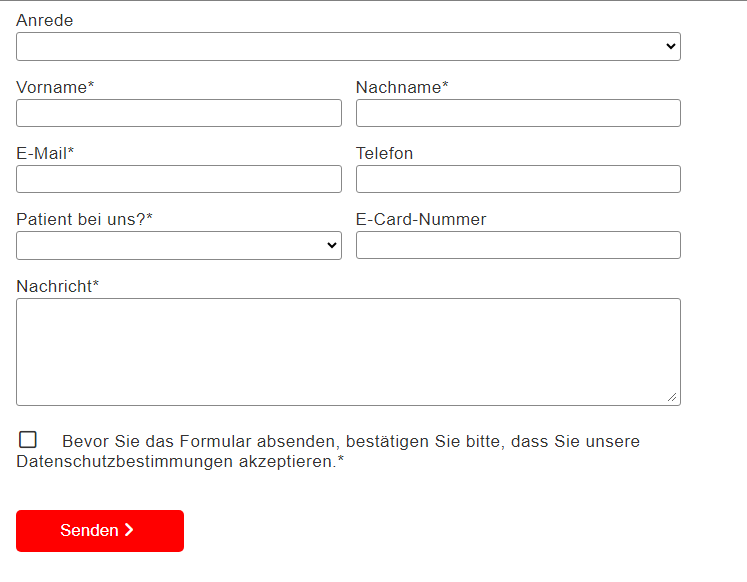This screenshot has height=582, width=747.
Task: Click the right-pointing chevron icon on the Senden button
Action: (x=129, y=530)
